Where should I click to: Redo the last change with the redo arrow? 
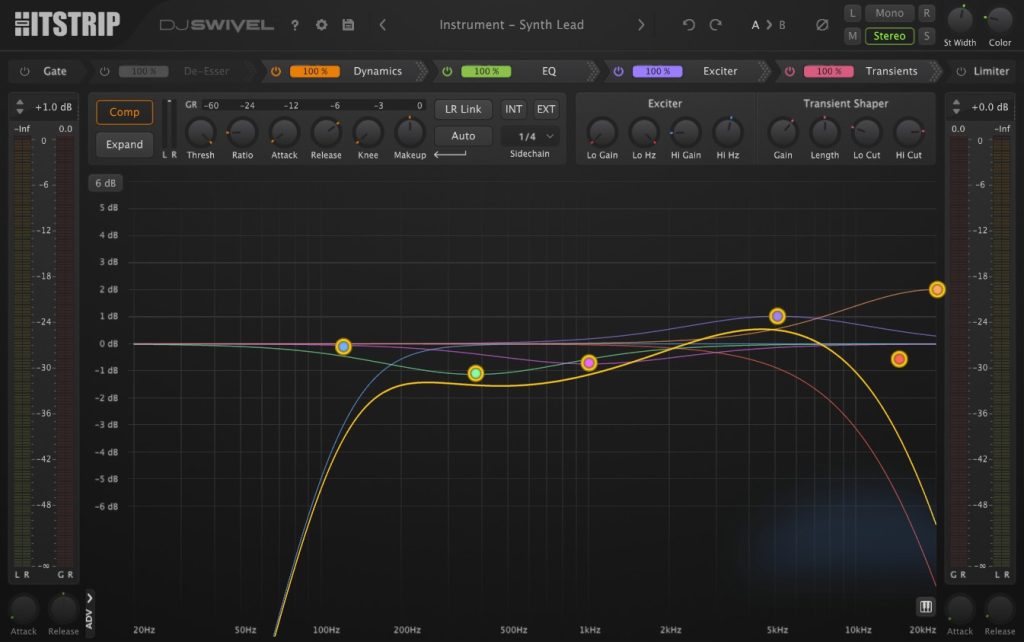pyautogui.click(x=714, y=25)
